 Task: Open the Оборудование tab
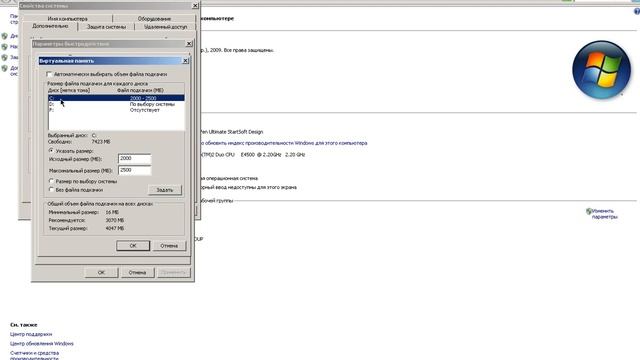pos(154,19)
